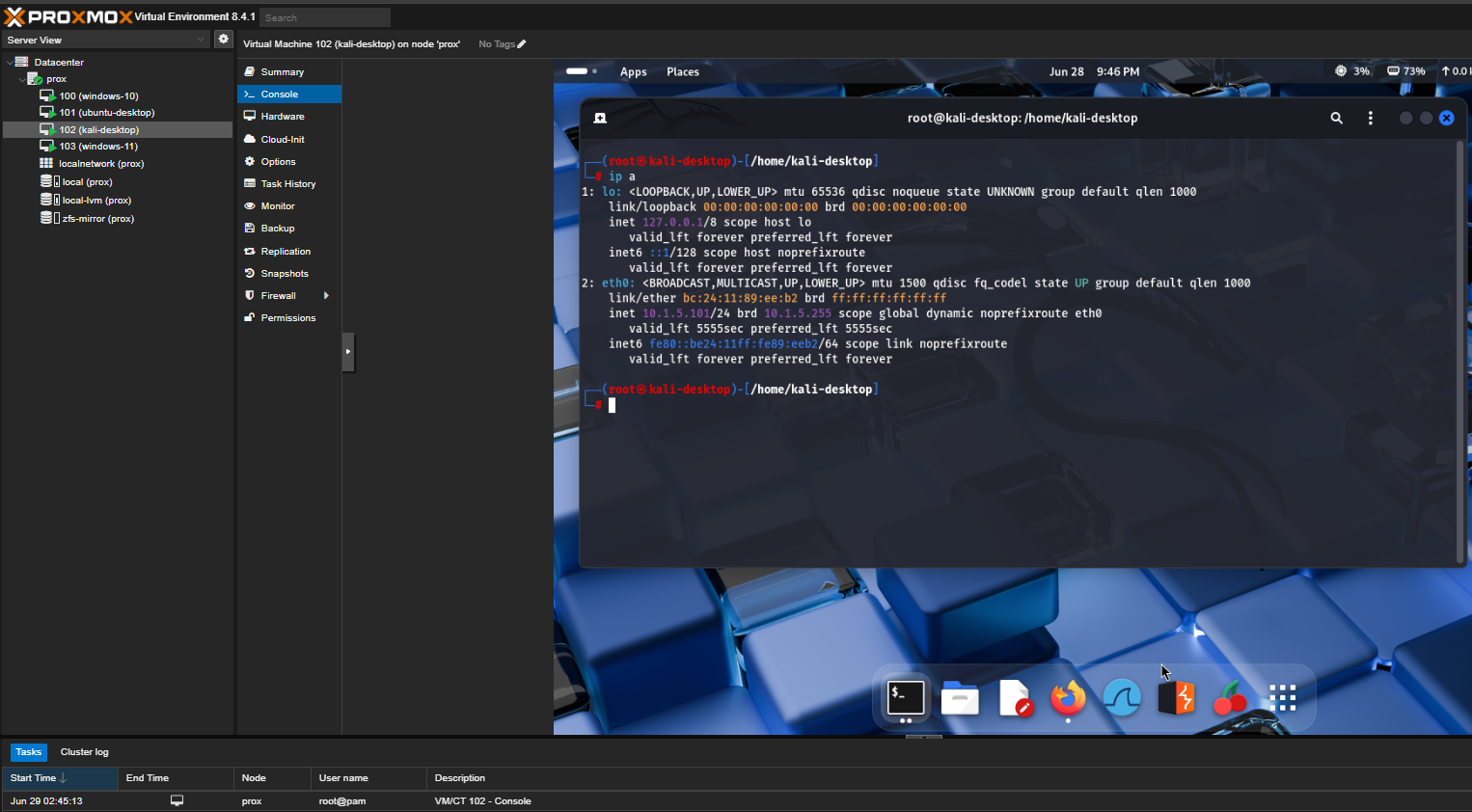This screenshot has width=1472, height=812.
Task: Open Burp Suite from the dock
Action: [x=1175, y=697]
